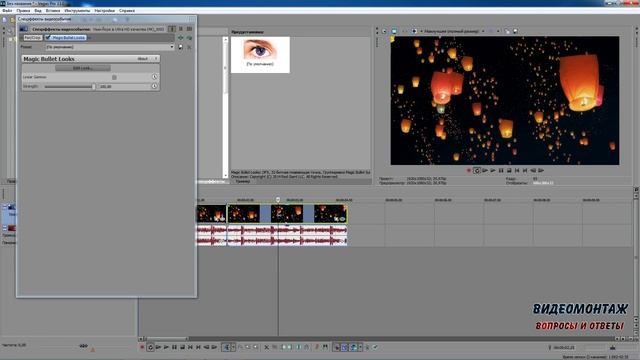Remove selected plug-in from the chain

[x=189, y=38]
